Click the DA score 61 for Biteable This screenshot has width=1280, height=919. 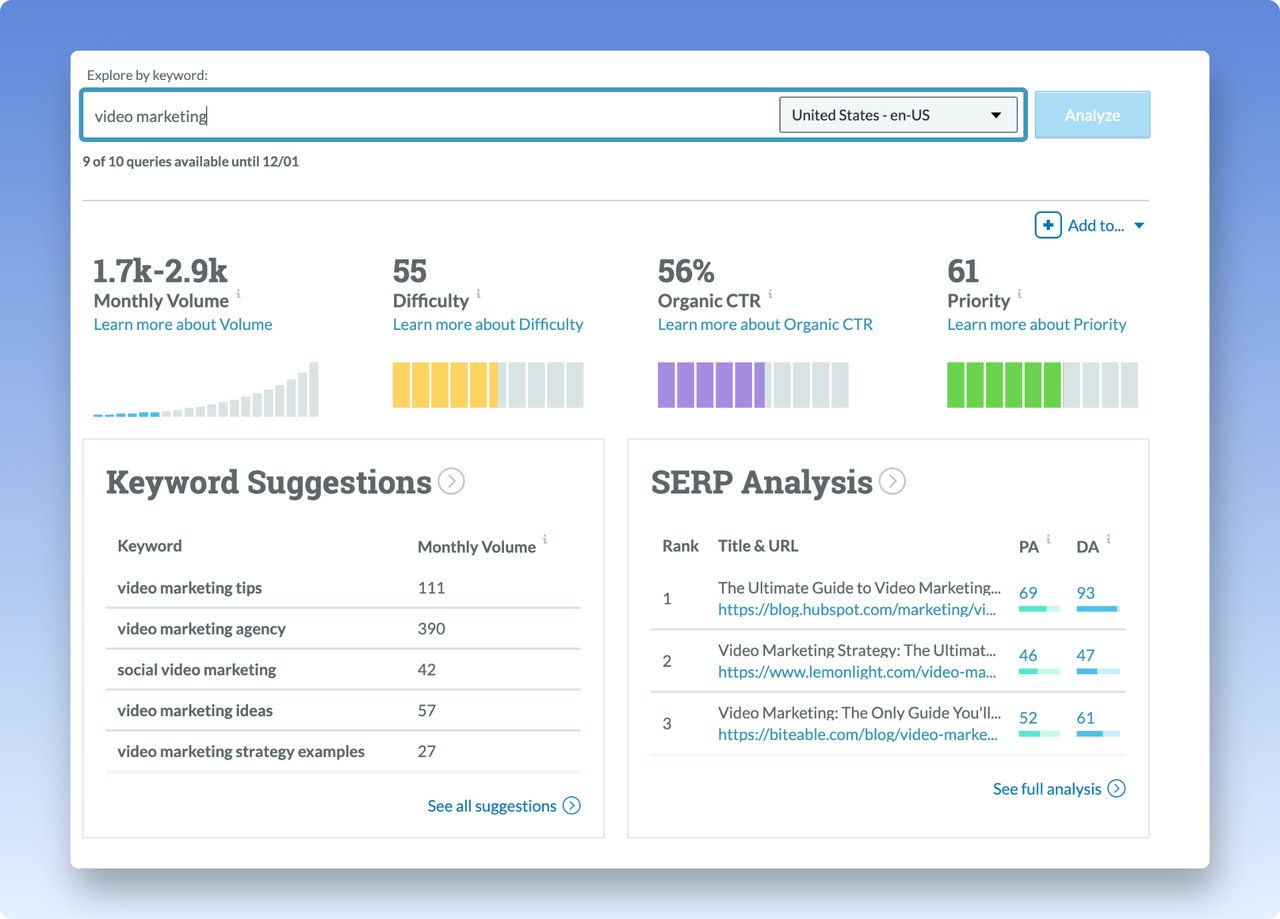coord(1086,718)
